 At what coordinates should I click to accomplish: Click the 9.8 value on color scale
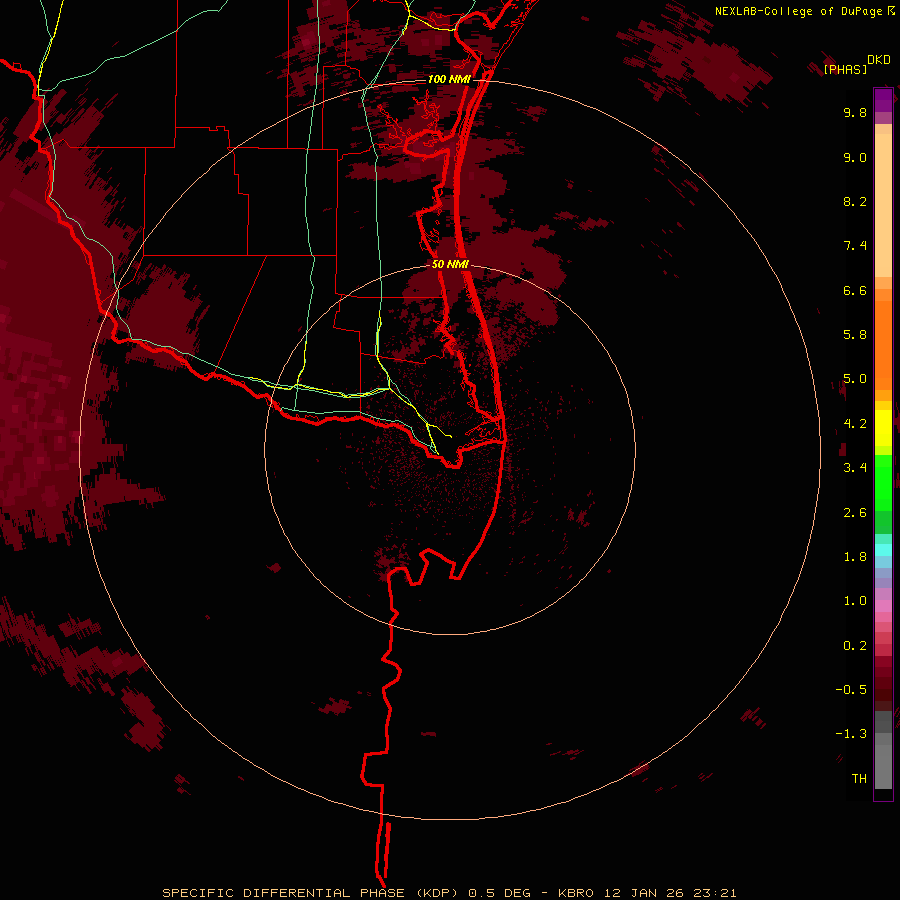855,112
